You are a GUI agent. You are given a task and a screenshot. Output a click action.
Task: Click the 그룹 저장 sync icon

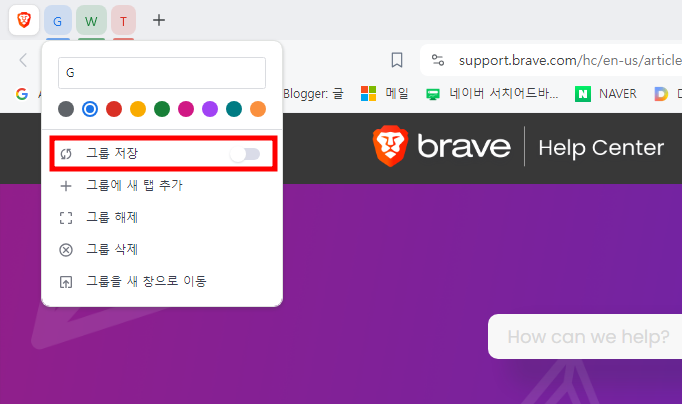[x=66, y=154]
